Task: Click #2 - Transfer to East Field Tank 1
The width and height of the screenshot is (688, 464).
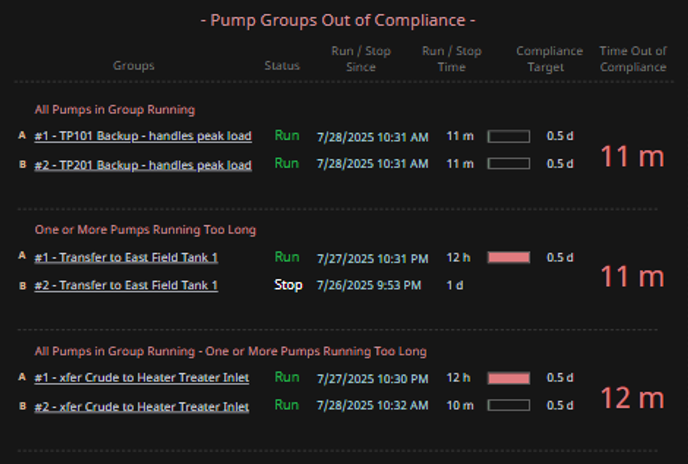Action: [126, 286]
